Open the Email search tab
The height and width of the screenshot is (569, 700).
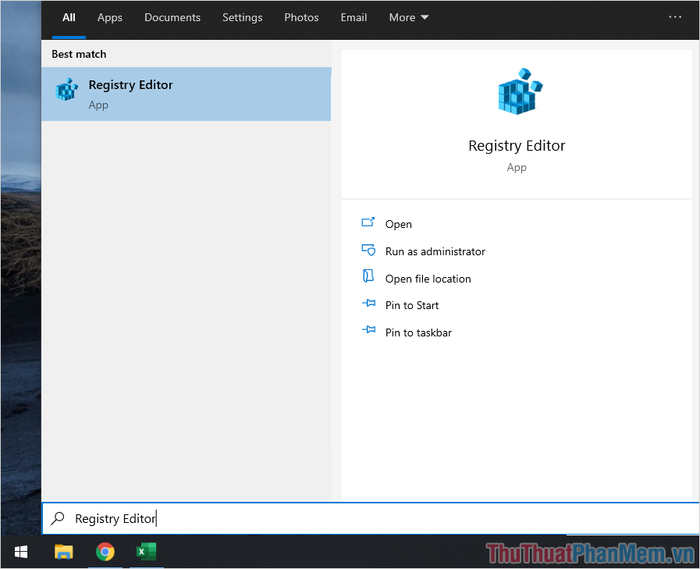[x=354, y=17]
